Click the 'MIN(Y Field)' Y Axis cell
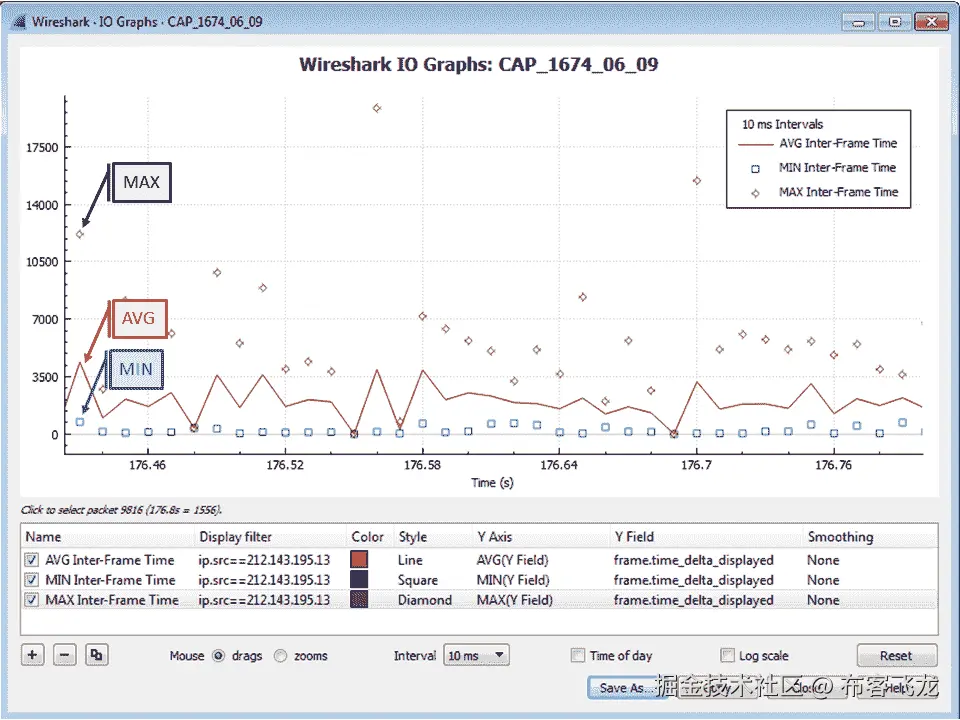The image size is (960, 720). pyautogui.click(x=513, y=580)
